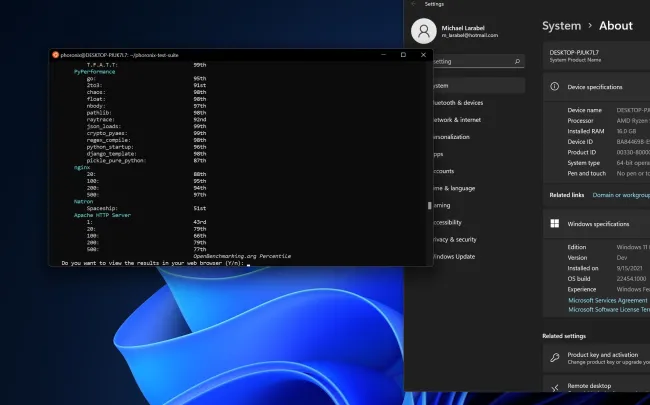The image size is (650, 405).
Task: Open Product key and activation setting
Action: [597, 358]
